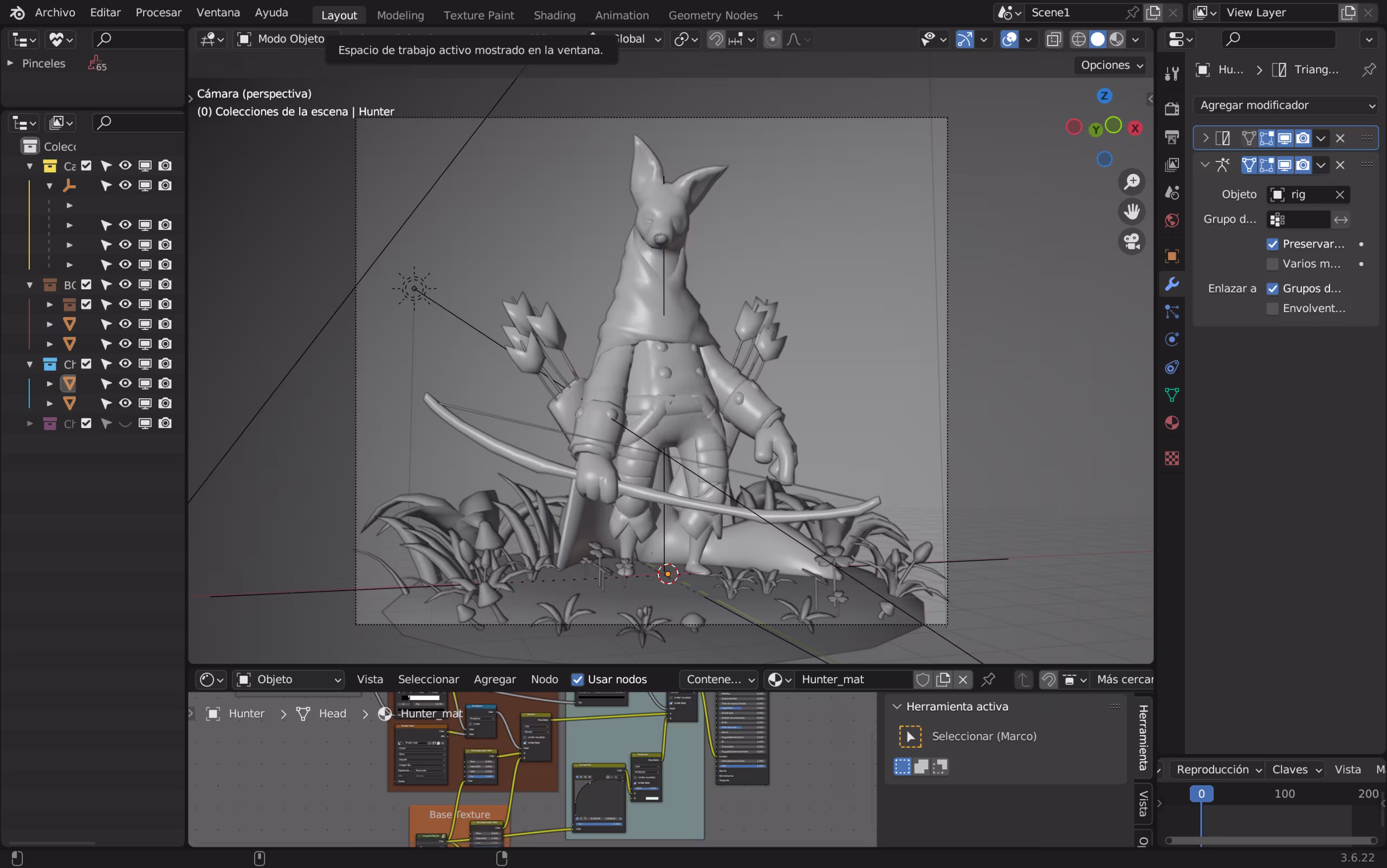Click the viewport pan hand icon
1387x868 pixels.
pyautogui.click(x=1131, y=212)
